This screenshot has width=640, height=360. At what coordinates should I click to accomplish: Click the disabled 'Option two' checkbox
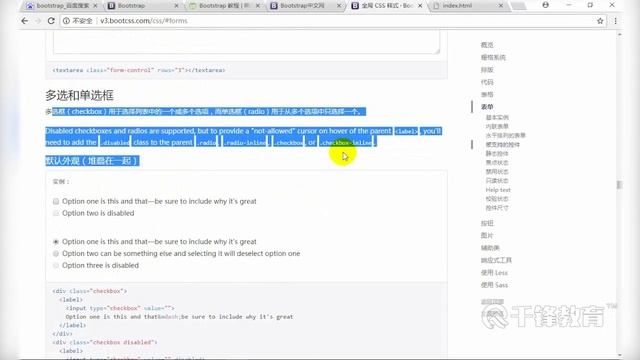pos(56,213)
